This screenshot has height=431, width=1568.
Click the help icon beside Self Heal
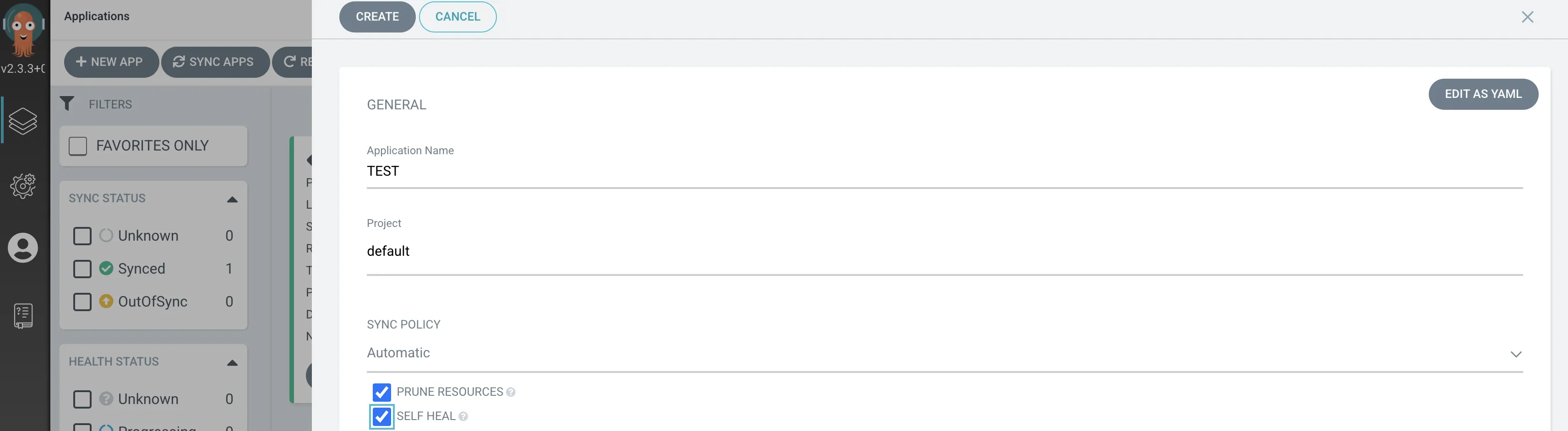(463, 417)
